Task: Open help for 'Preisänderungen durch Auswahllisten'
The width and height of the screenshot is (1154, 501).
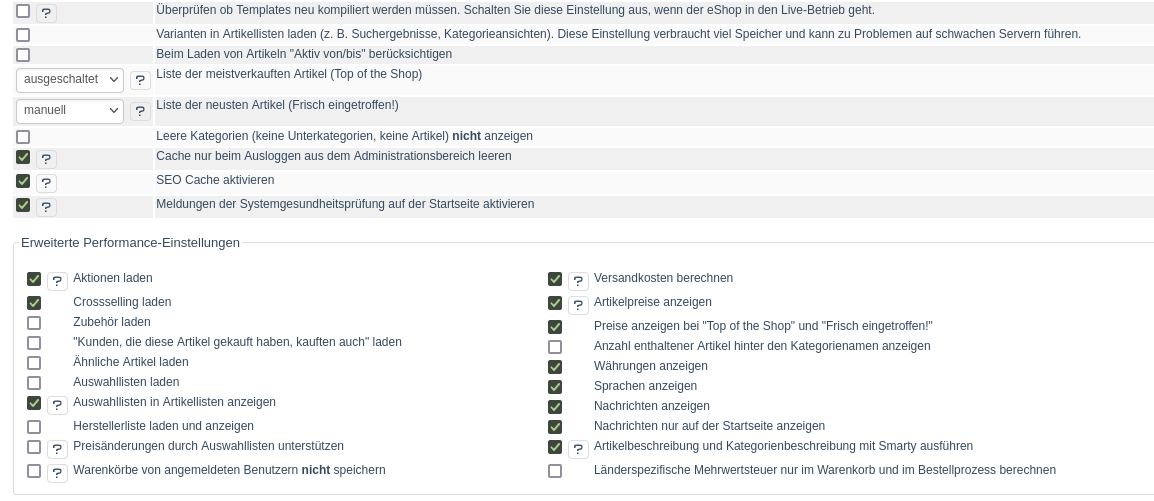Action: tap(57, 449)
